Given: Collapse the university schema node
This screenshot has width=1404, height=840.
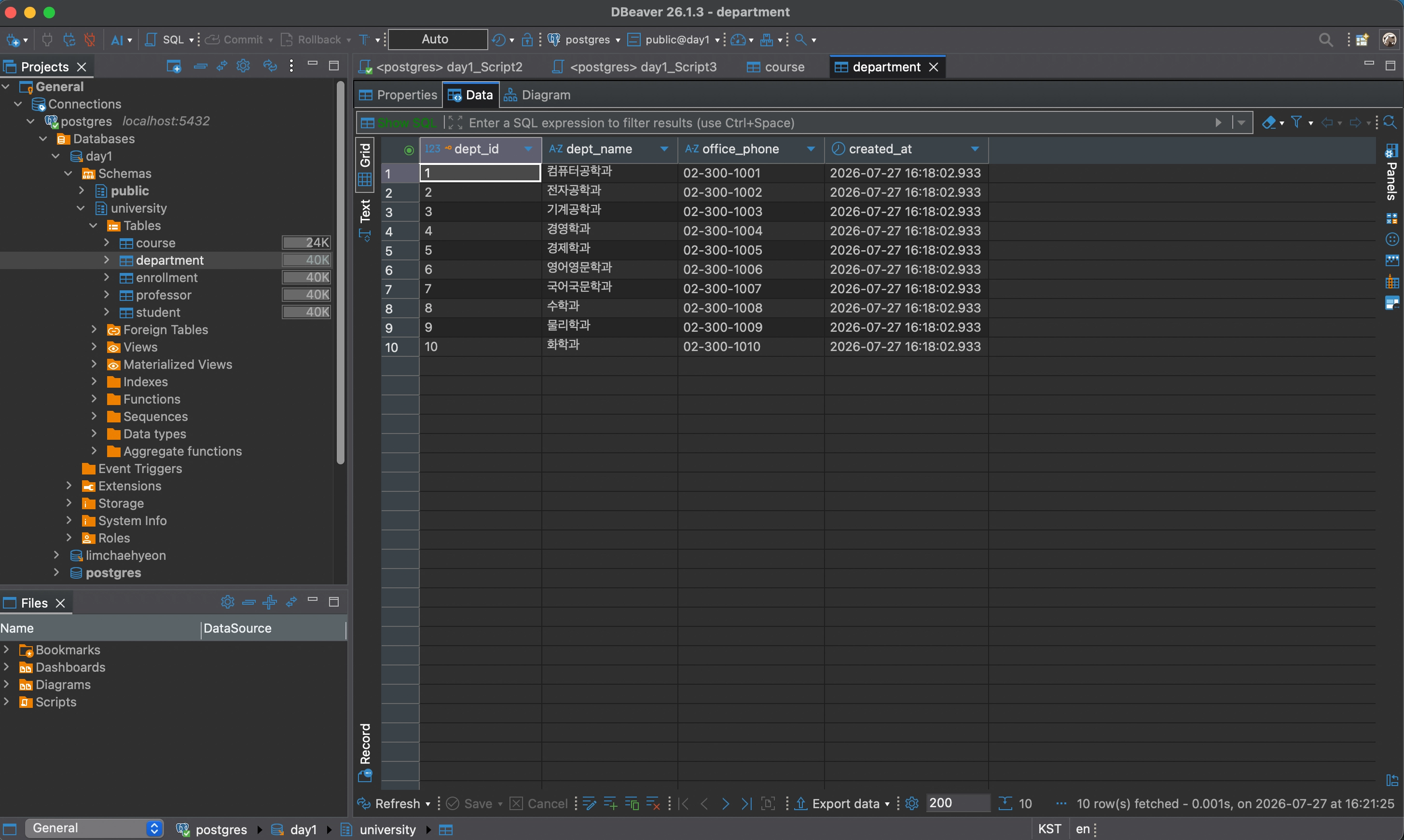Looking at the screenshot, I should pyautogui.click(x=81, y=208).
